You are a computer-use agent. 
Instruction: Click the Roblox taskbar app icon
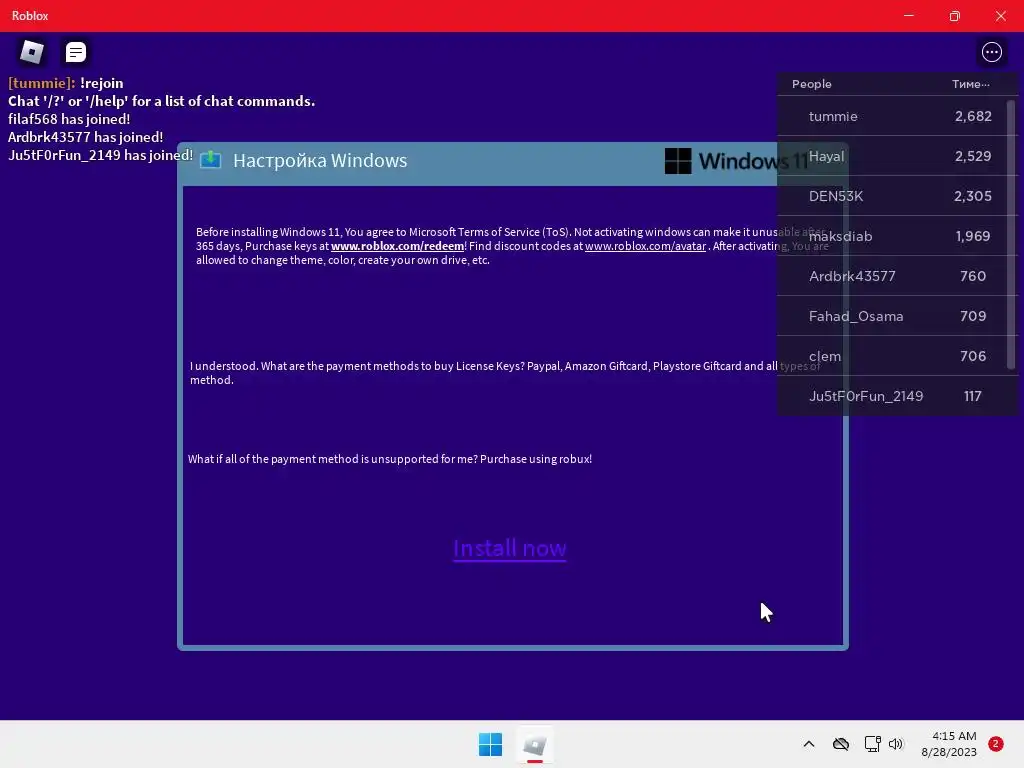535,744
